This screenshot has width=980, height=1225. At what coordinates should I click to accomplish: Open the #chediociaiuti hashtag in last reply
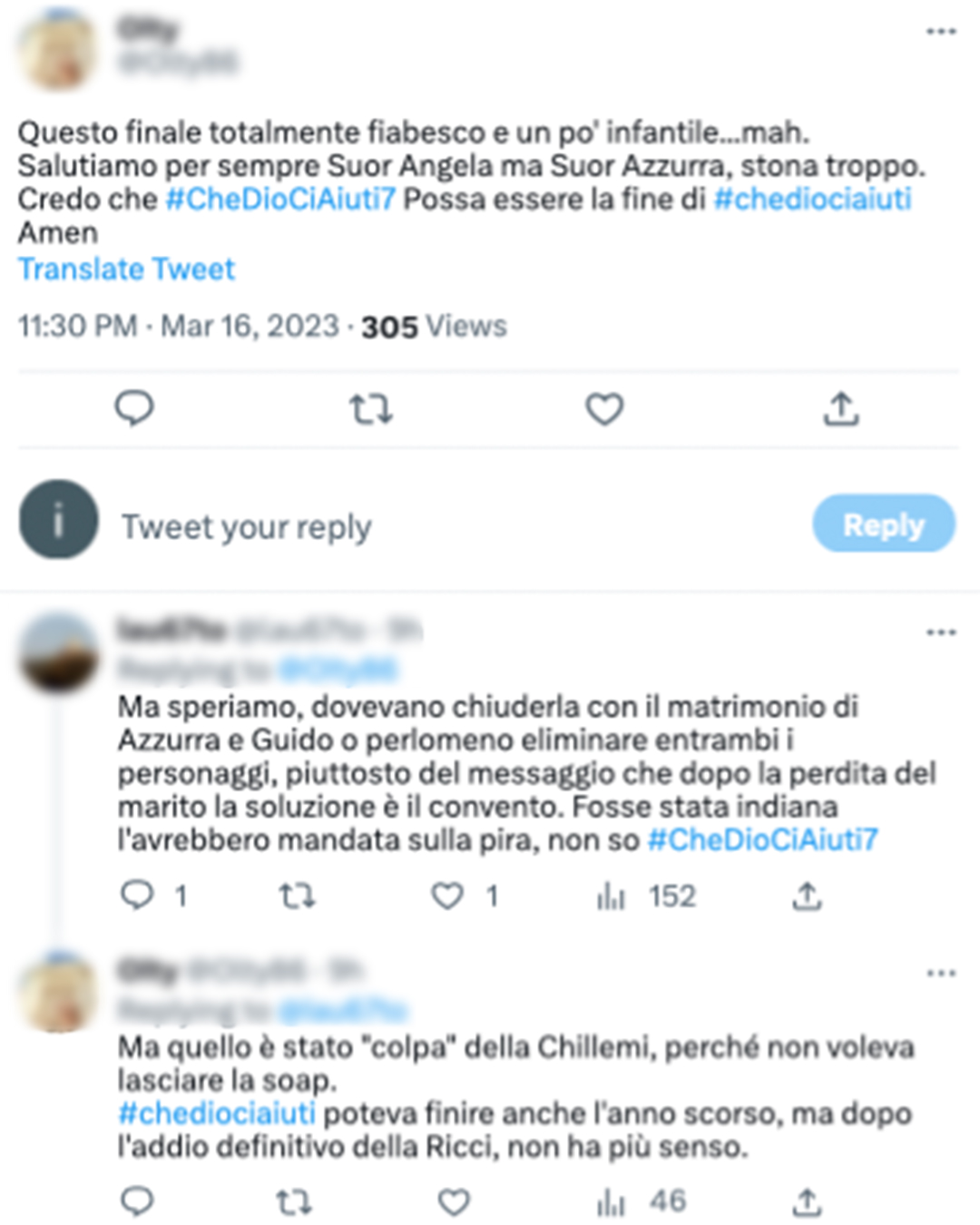coord(217,1112)
